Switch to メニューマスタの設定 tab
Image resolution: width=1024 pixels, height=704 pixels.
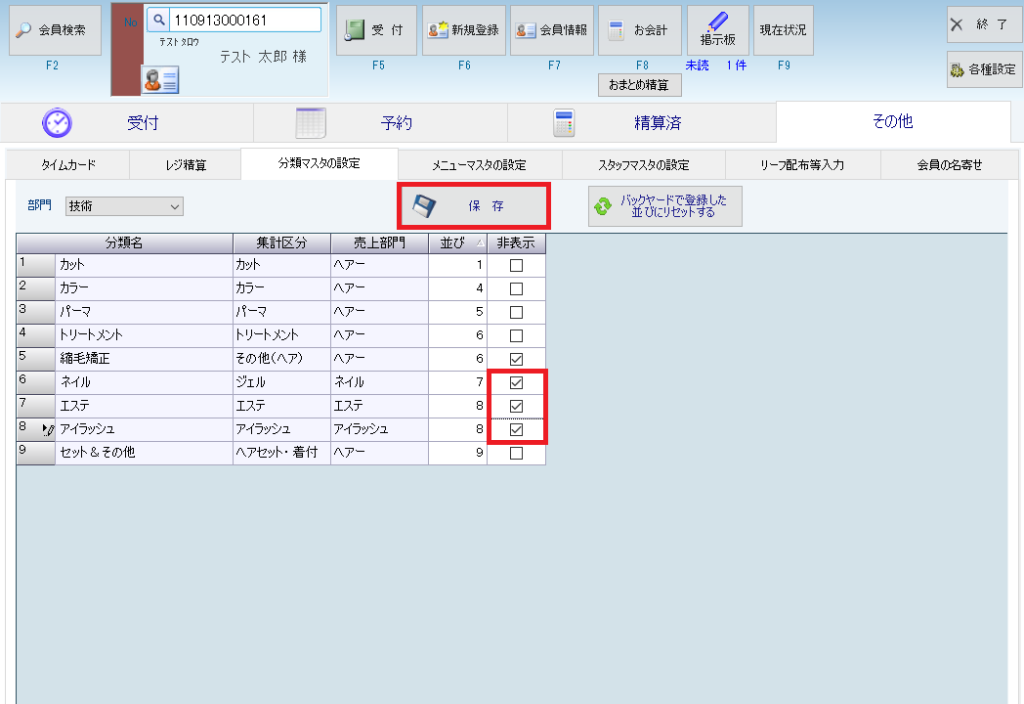pos(479,165)
